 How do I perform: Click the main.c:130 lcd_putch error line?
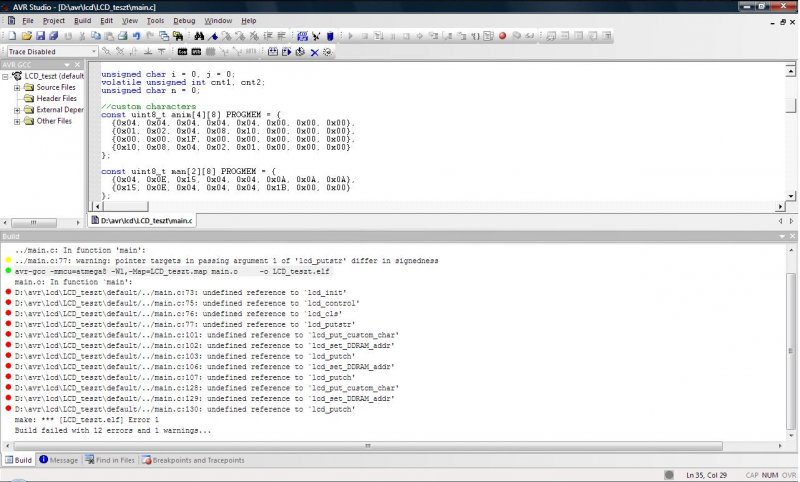tap(185, 410)
